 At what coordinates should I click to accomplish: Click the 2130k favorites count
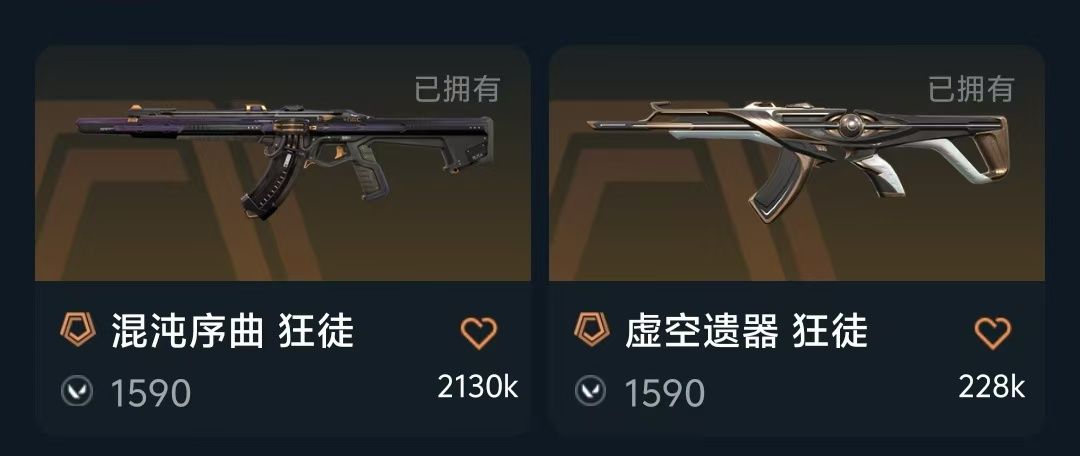(x=477, y=387)
